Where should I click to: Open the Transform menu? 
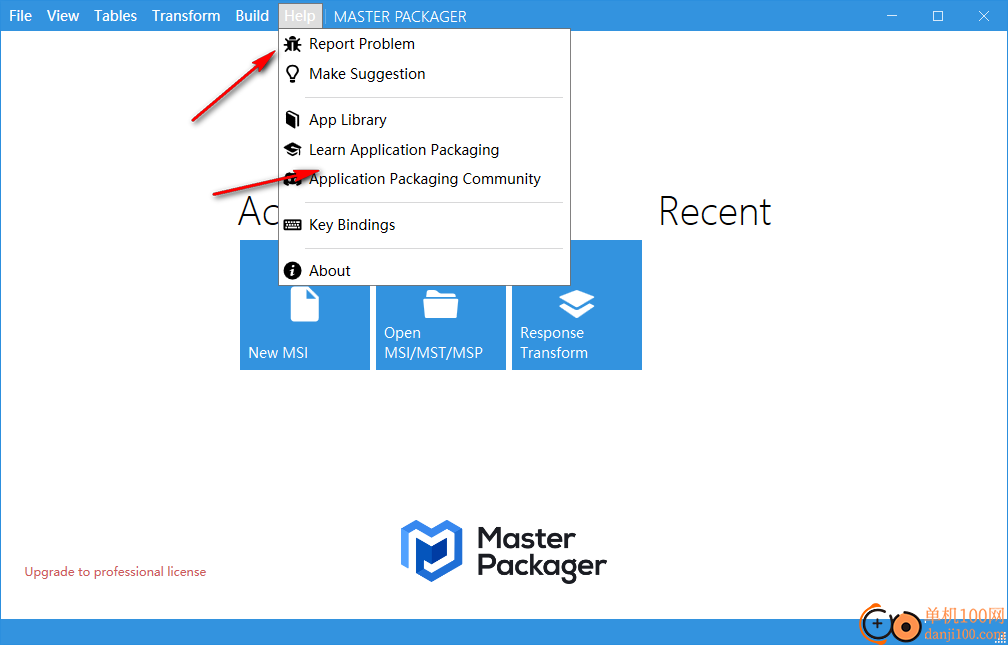(186, 16)
